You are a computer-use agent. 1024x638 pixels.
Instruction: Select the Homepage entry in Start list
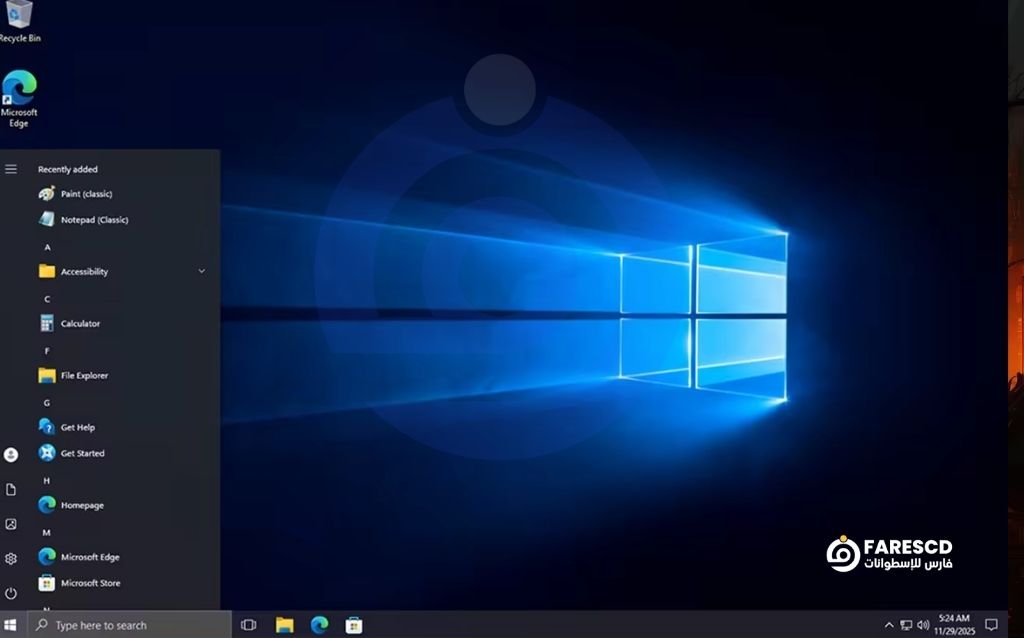point(81,506)
